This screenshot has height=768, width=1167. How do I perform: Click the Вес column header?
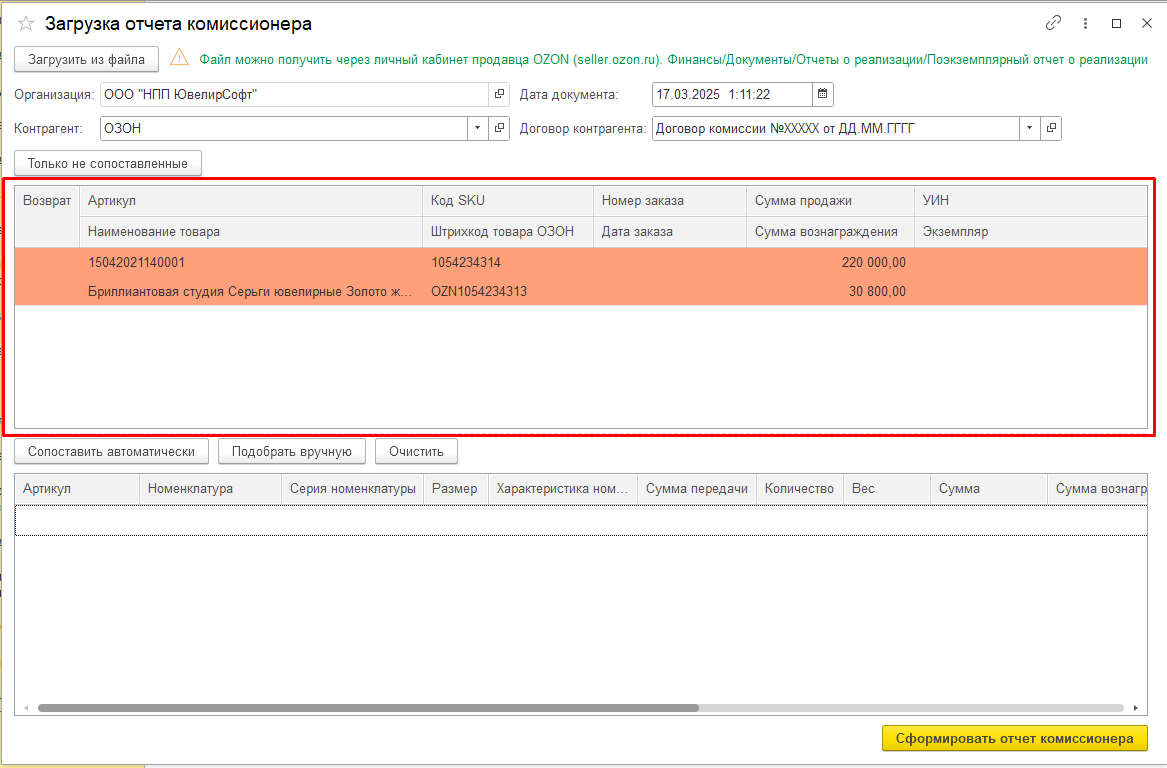[x=887, y=489]
